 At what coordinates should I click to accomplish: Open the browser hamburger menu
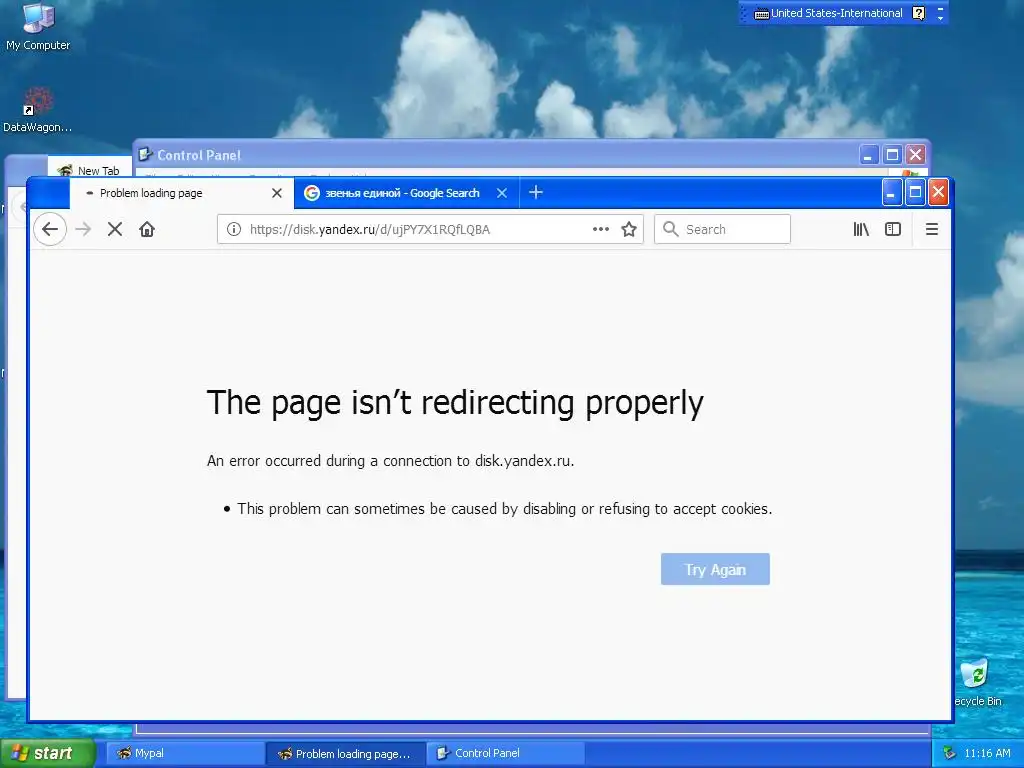(x=932, y=229)
